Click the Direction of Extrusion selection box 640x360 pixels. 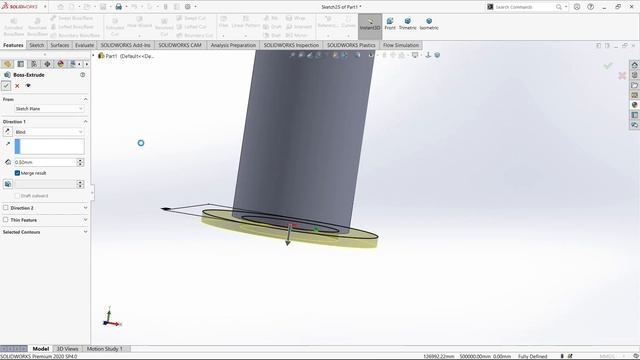click(49, 147)
